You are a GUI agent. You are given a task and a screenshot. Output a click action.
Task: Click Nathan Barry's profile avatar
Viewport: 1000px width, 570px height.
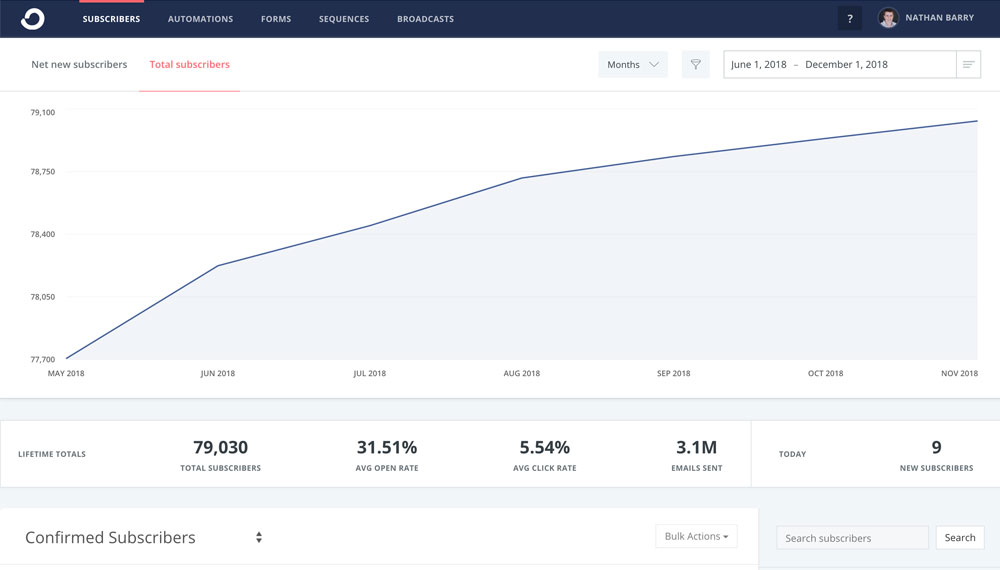click(x=888, y=18)
